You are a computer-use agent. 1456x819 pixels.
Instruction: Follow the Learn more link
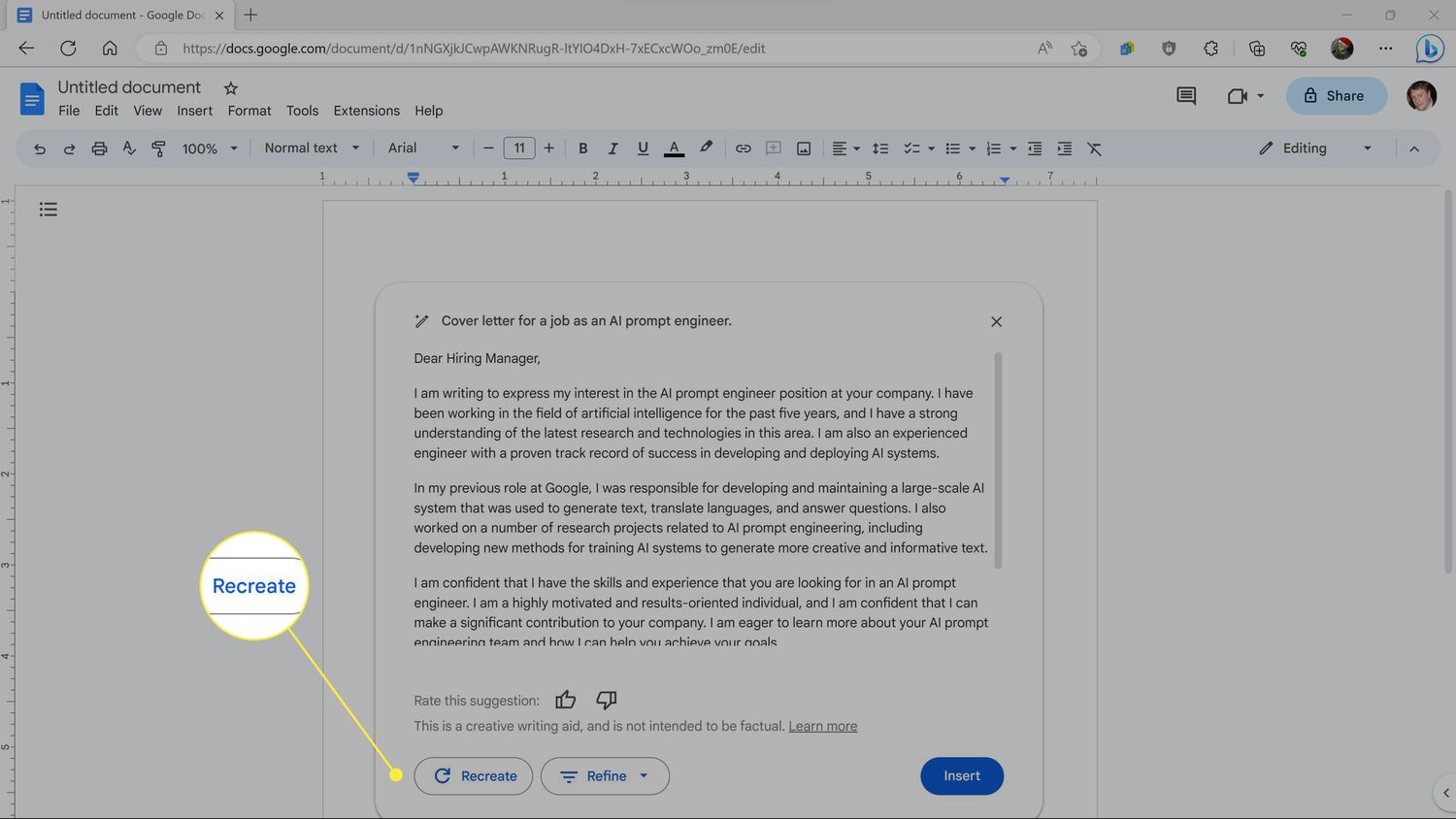click(x=822, y=726)
